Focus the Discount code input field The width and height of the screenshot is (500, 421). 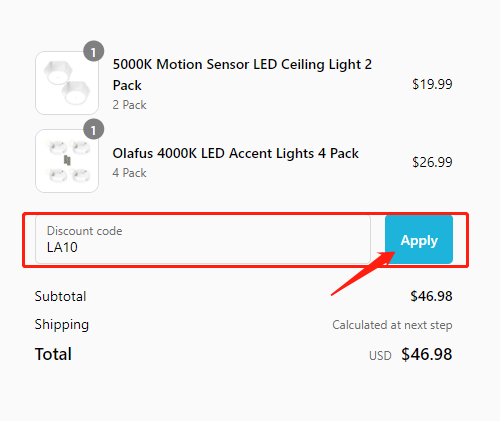(203, 239)
